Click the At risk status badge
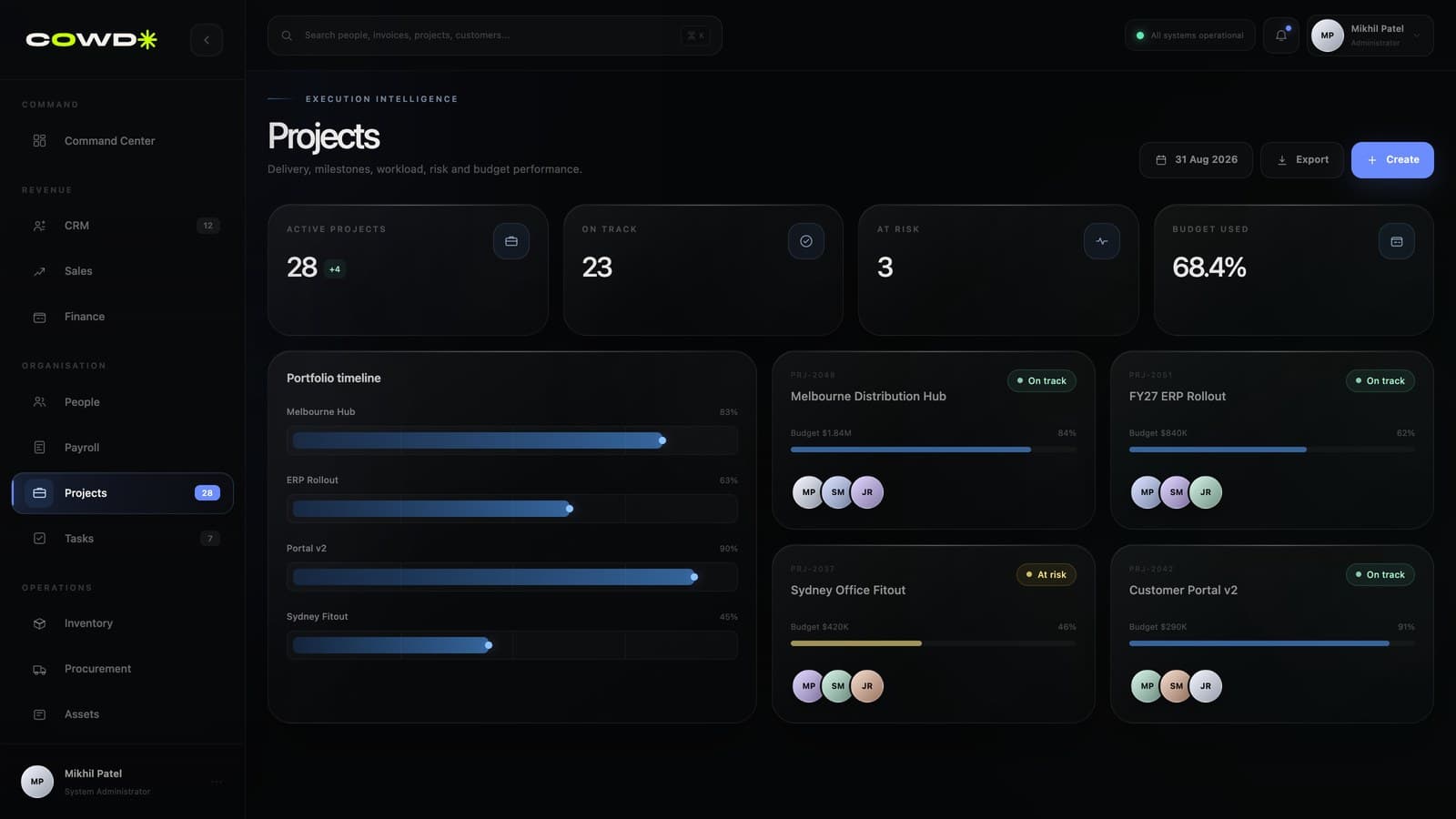 pyautogui.click(x=1046, y=575)
